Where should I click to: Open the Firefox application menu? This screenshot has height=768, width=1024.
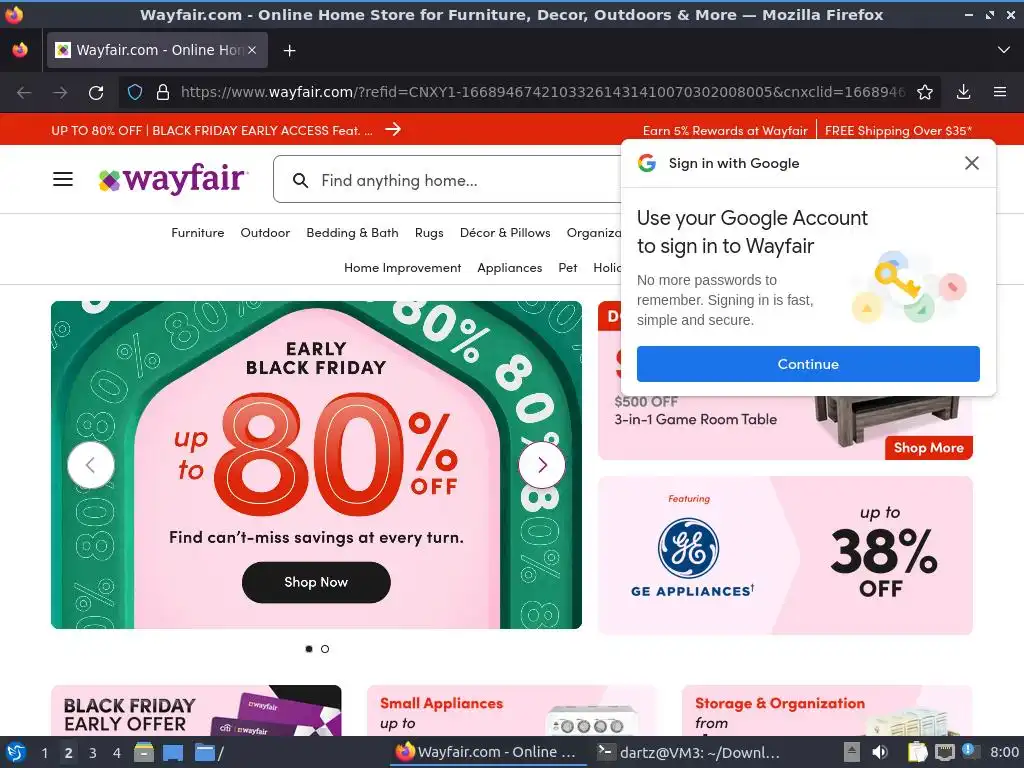click(1000, 92)
